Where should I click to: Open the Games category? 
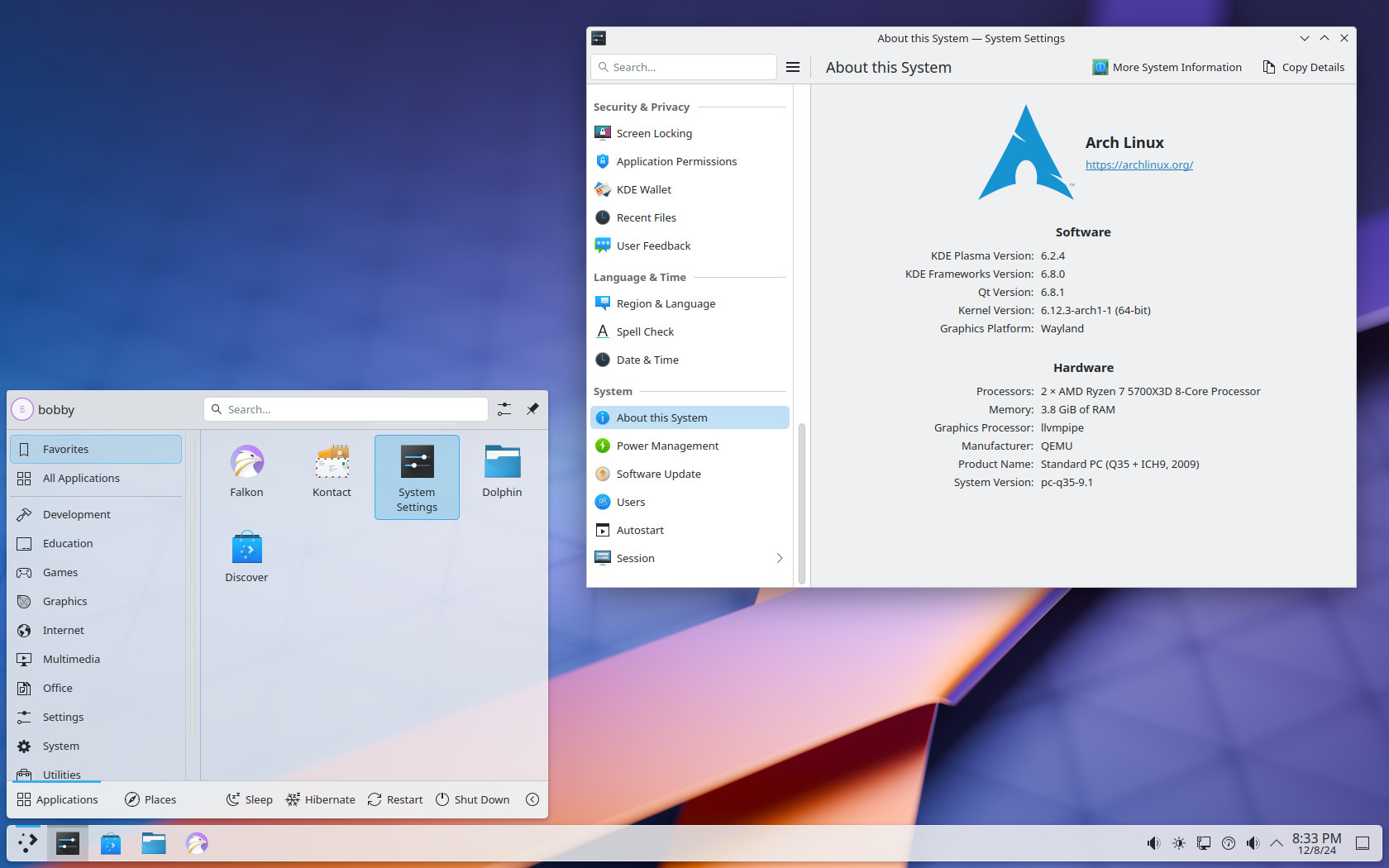pyautogui.click(x=96, y=572)
